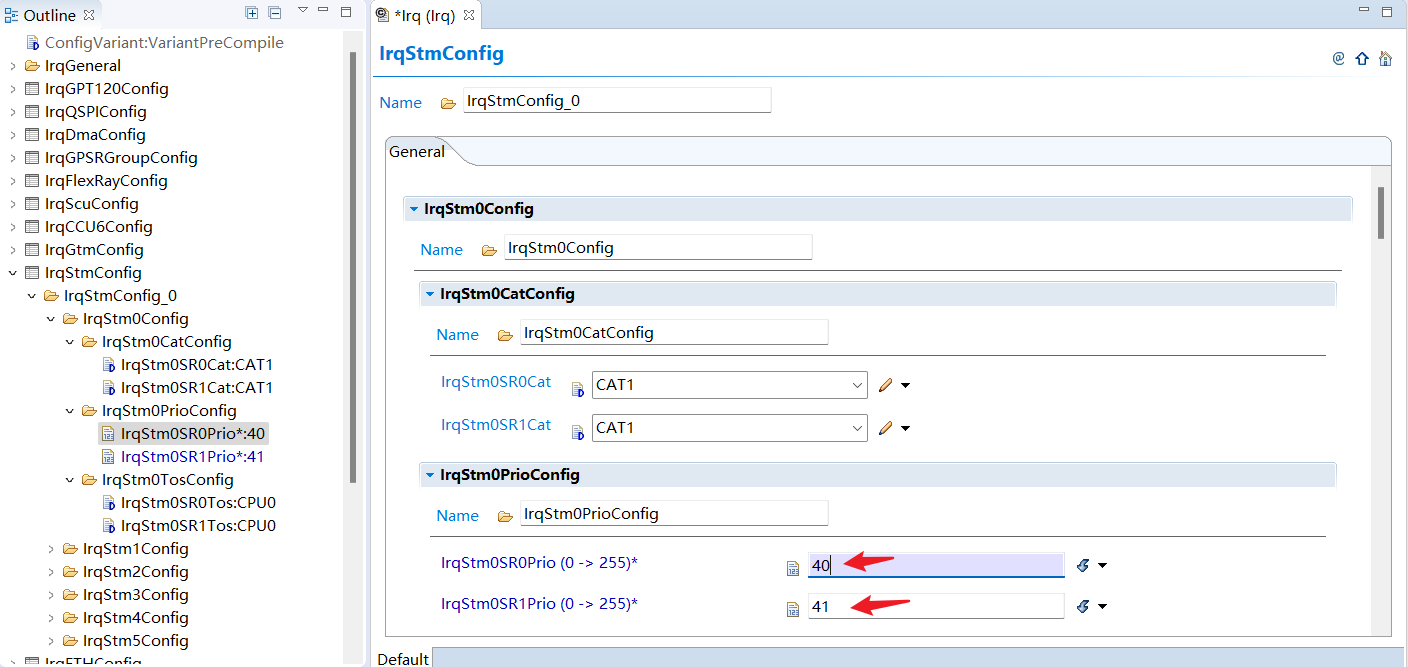Expand the IrqGtmConfig tree node arrow
The height and width of the screenshot is (667, 1408).
tap(12, 250)
